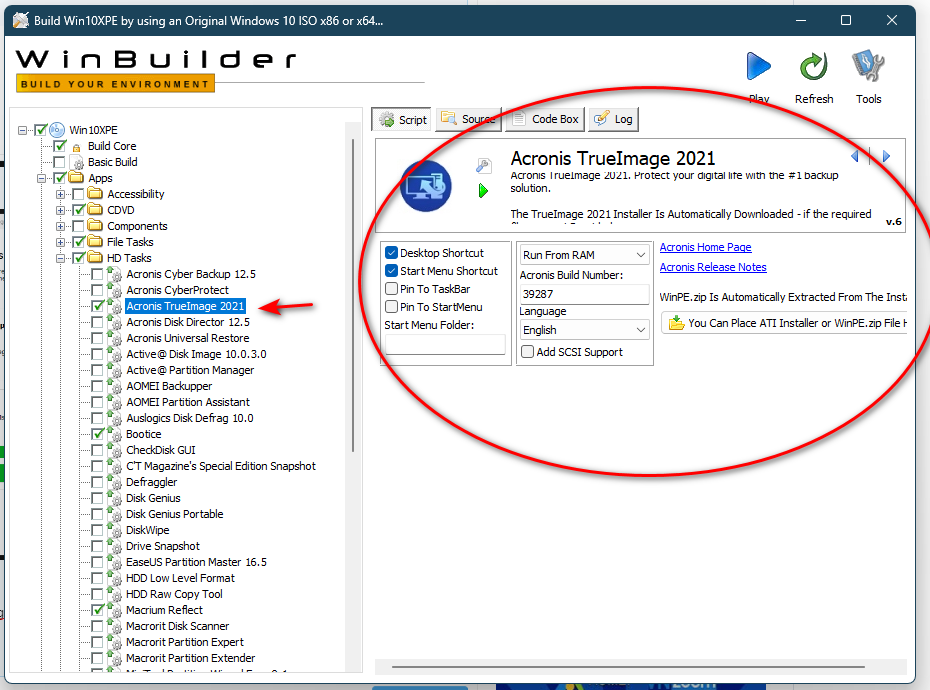Expand the Components folder node

[60, 226]
